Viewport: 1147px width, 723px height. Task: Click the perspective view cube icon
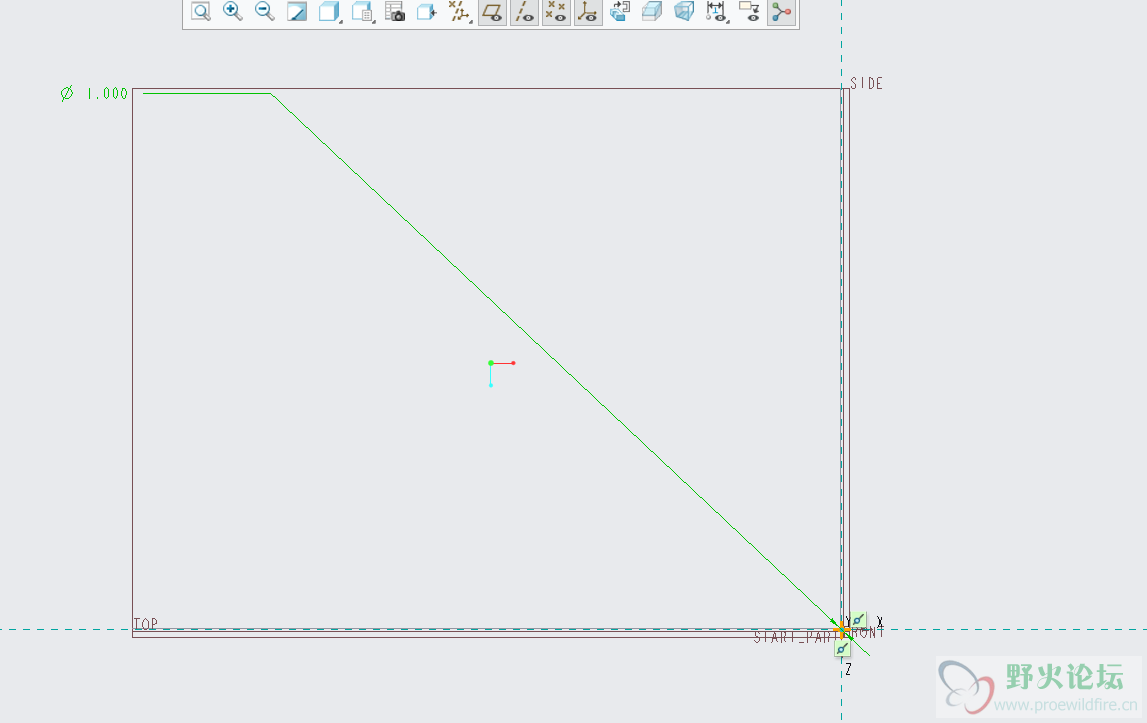click(x=684, y=11)
